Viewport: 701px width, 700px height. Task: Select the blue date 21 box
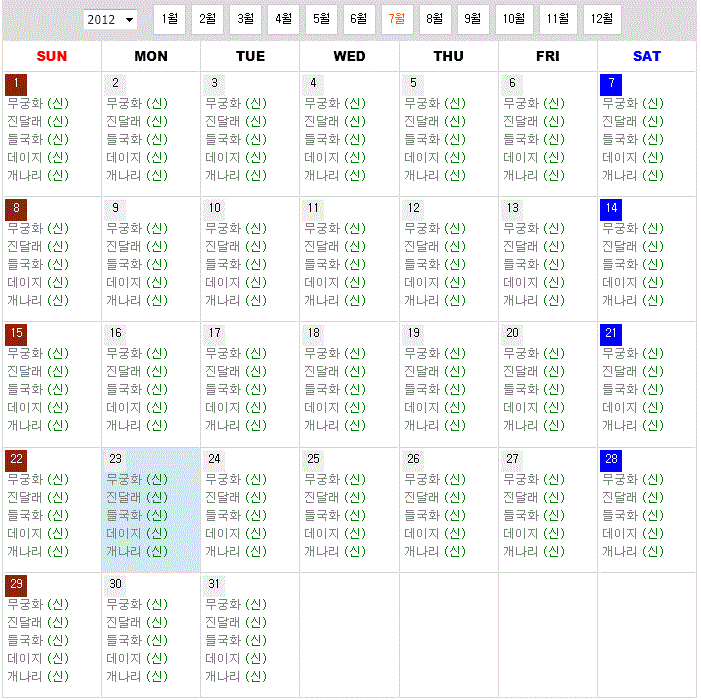[611, 334]
